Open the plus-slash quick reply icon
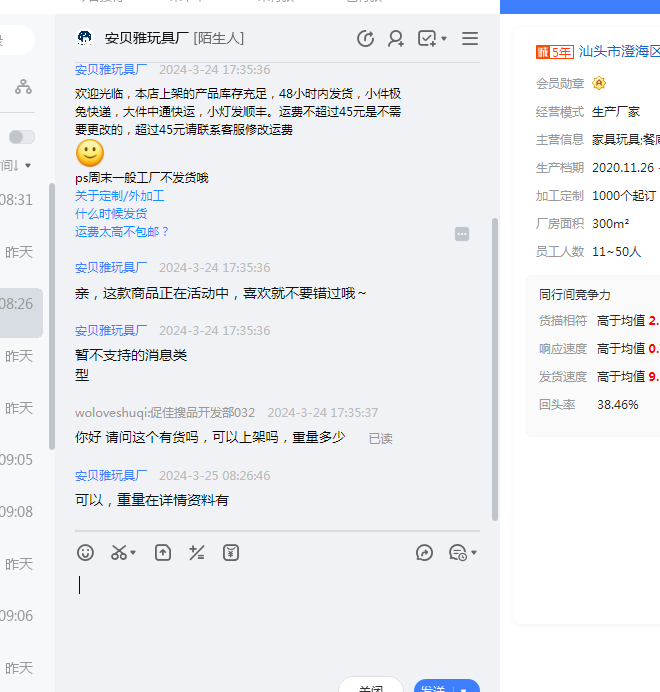 197,553
